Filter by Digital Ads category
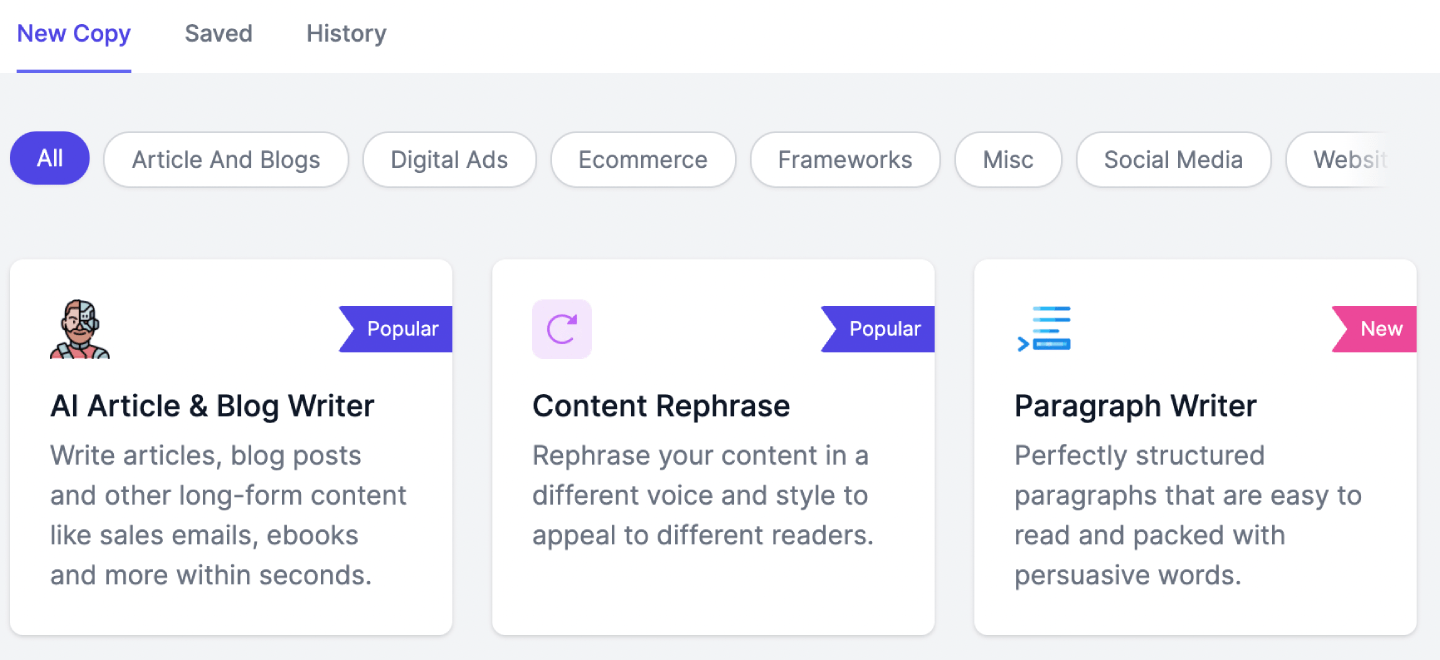 pos(449,160)
